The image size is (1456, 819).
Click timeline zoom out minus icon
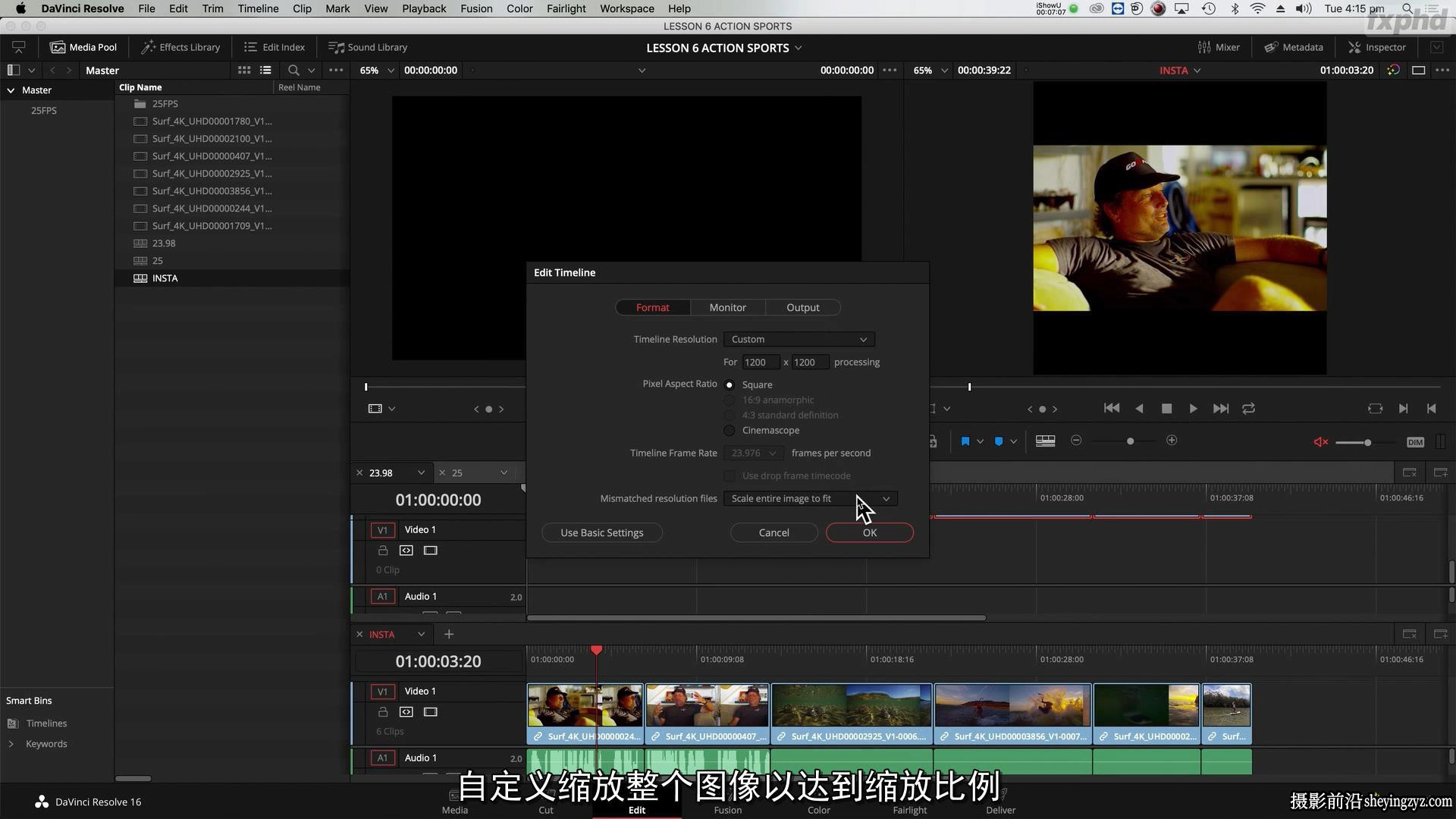(x=1076, y=441)
